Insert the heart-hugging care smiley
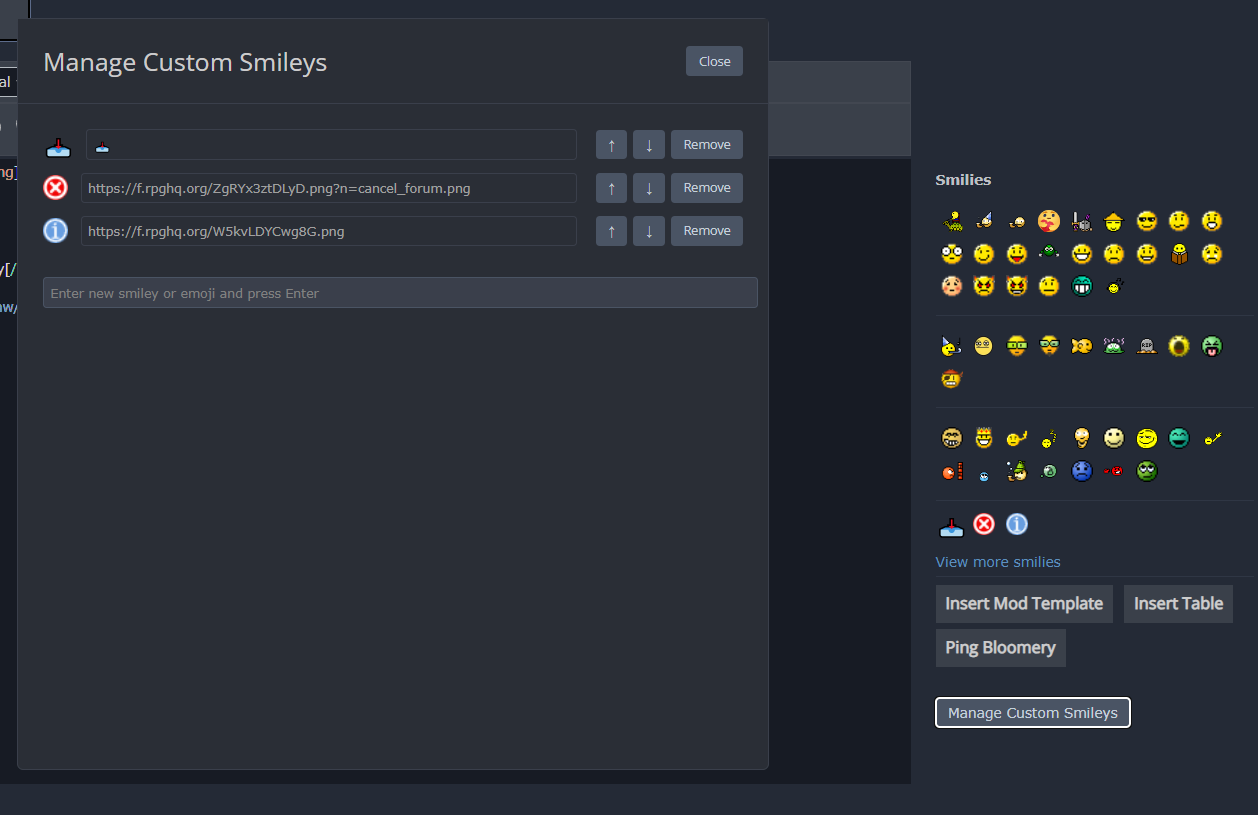Image resolution: width=1258 pixels, height=815 pixels. pyautogui.click(x=1048, y=221)
